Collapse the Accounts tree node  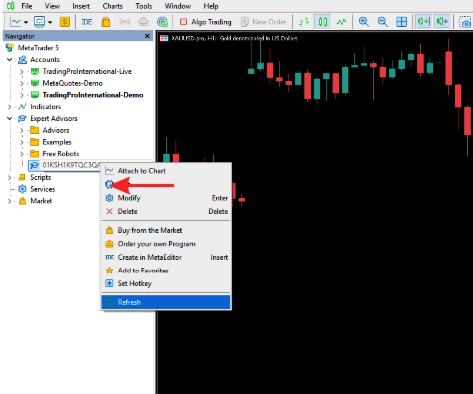pos(10,60)
